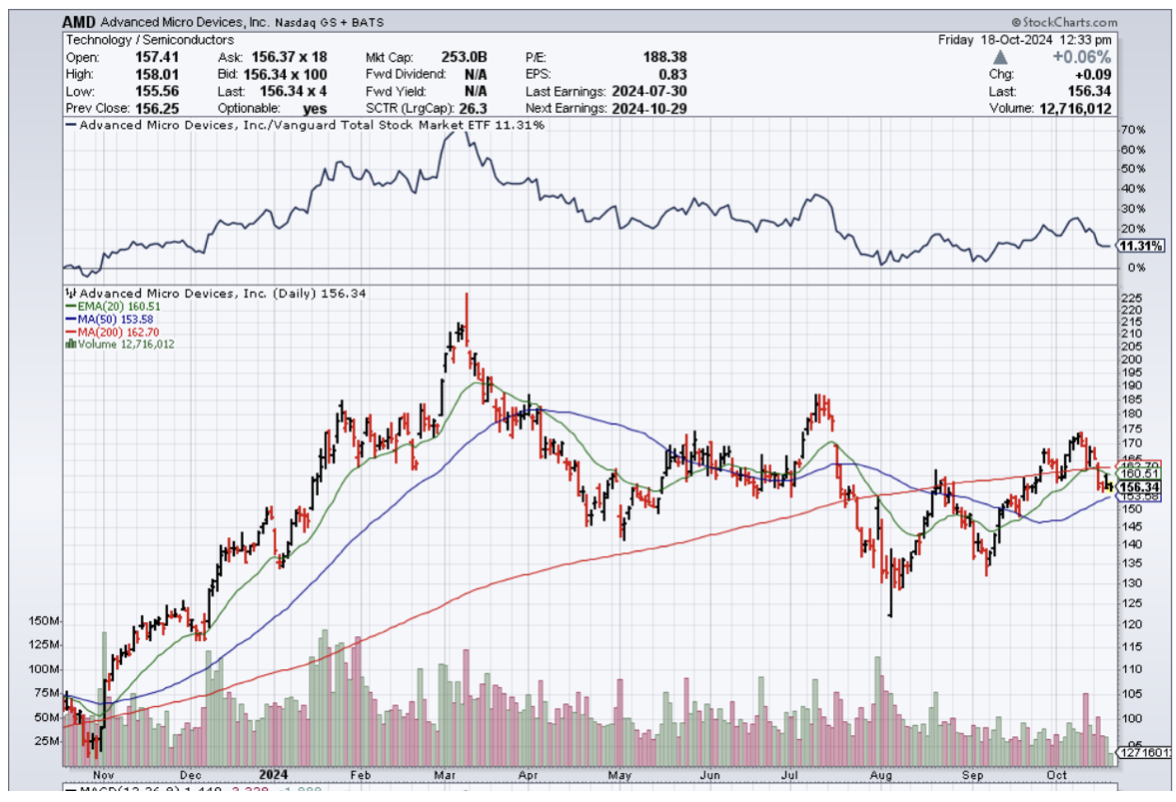Click the red MA(200) 162.70 legend entry
Viewport: 1176px width, 802px height.
click(112, 332)
